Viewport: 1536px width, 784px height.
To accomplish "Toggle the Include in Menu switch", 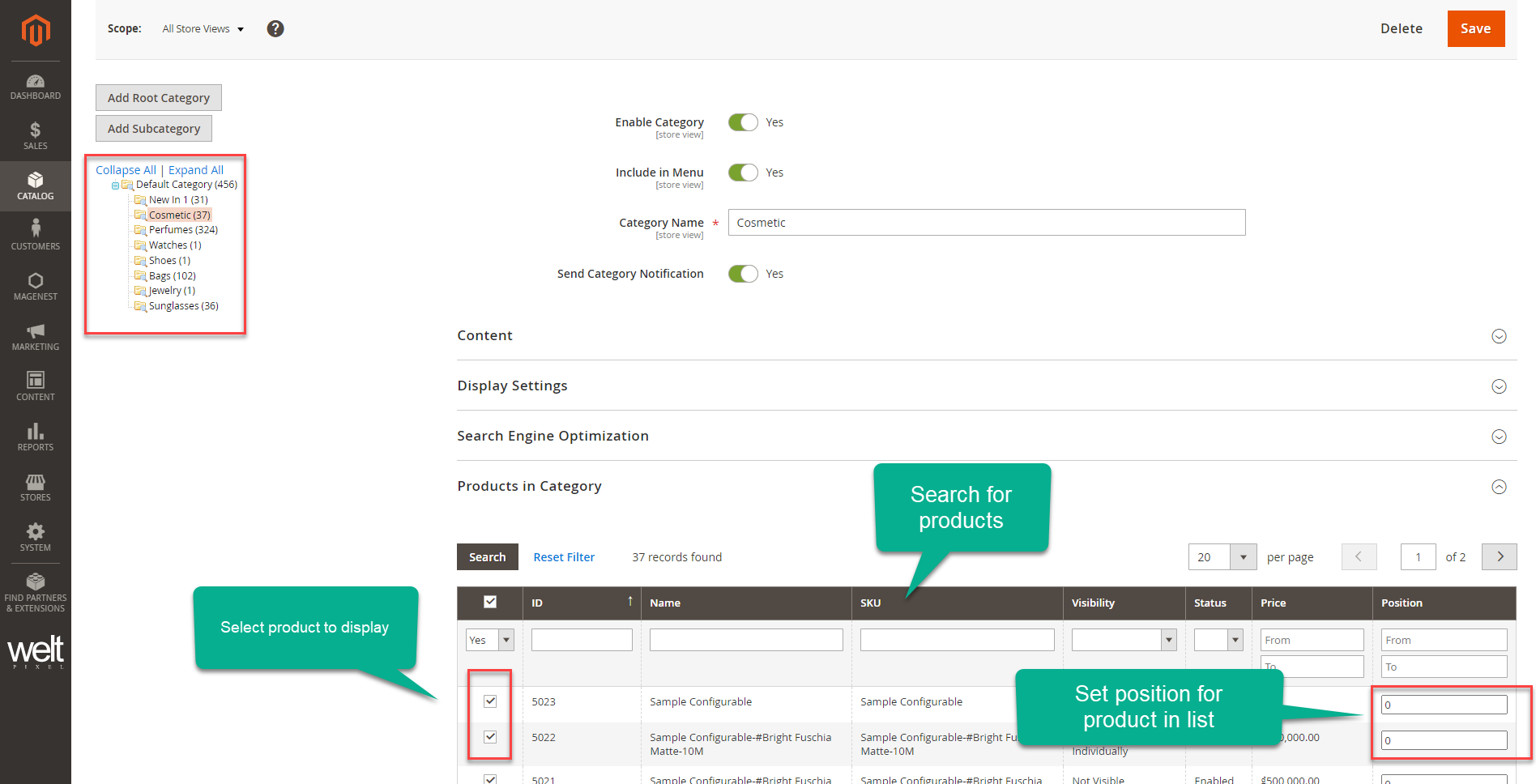I will tap(743, 173).
